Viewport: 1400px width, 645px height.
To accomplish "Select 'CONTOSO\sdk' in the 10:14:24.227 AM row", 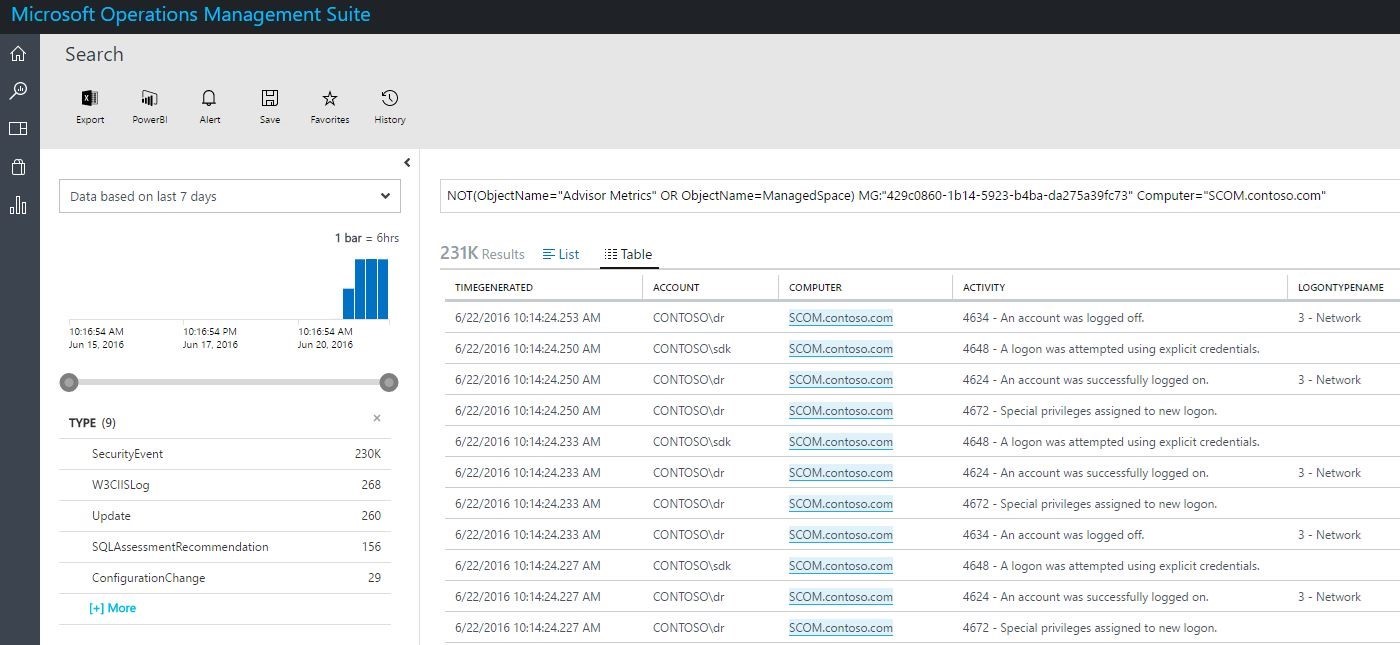I will pos(692,566).
